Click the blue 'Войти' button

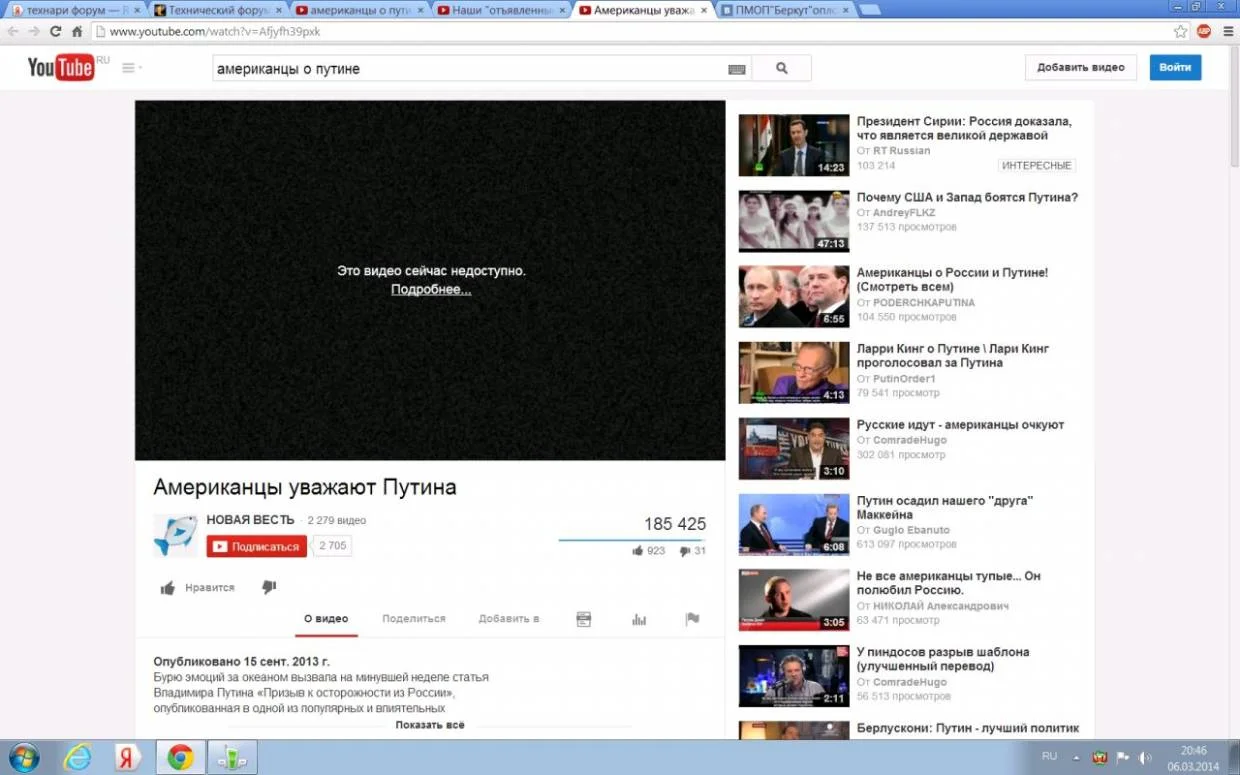coord(1175,67)
